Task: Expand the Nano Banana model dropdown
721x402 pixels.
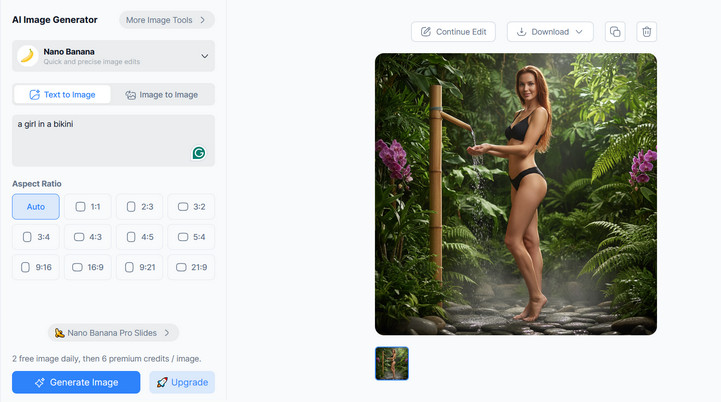Action: pos(204,56)
